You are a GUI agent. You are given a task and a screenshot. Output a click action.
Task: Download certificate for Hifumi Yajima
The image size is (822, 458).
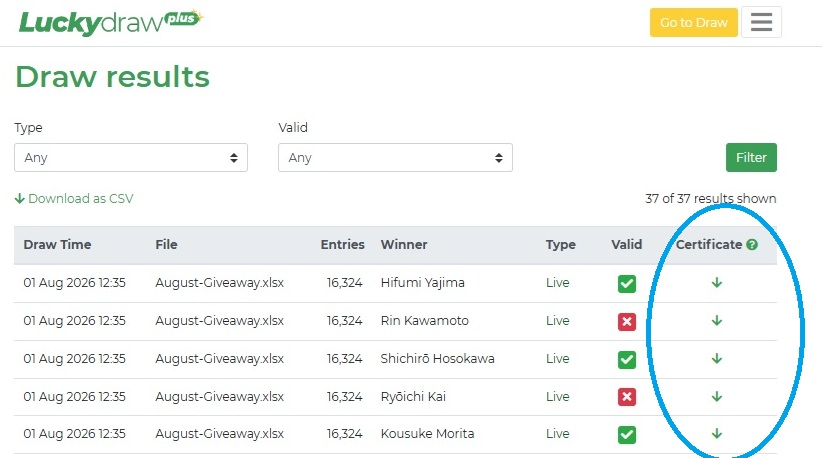[717, 283]
